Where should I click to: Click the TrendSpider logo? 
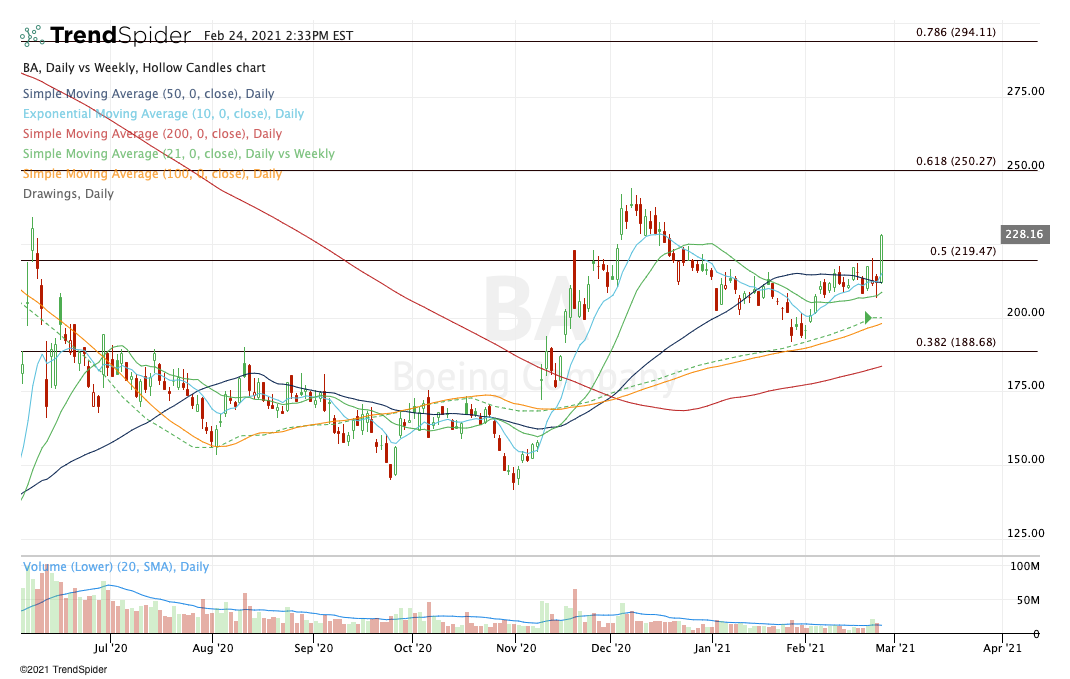[106, 35]
